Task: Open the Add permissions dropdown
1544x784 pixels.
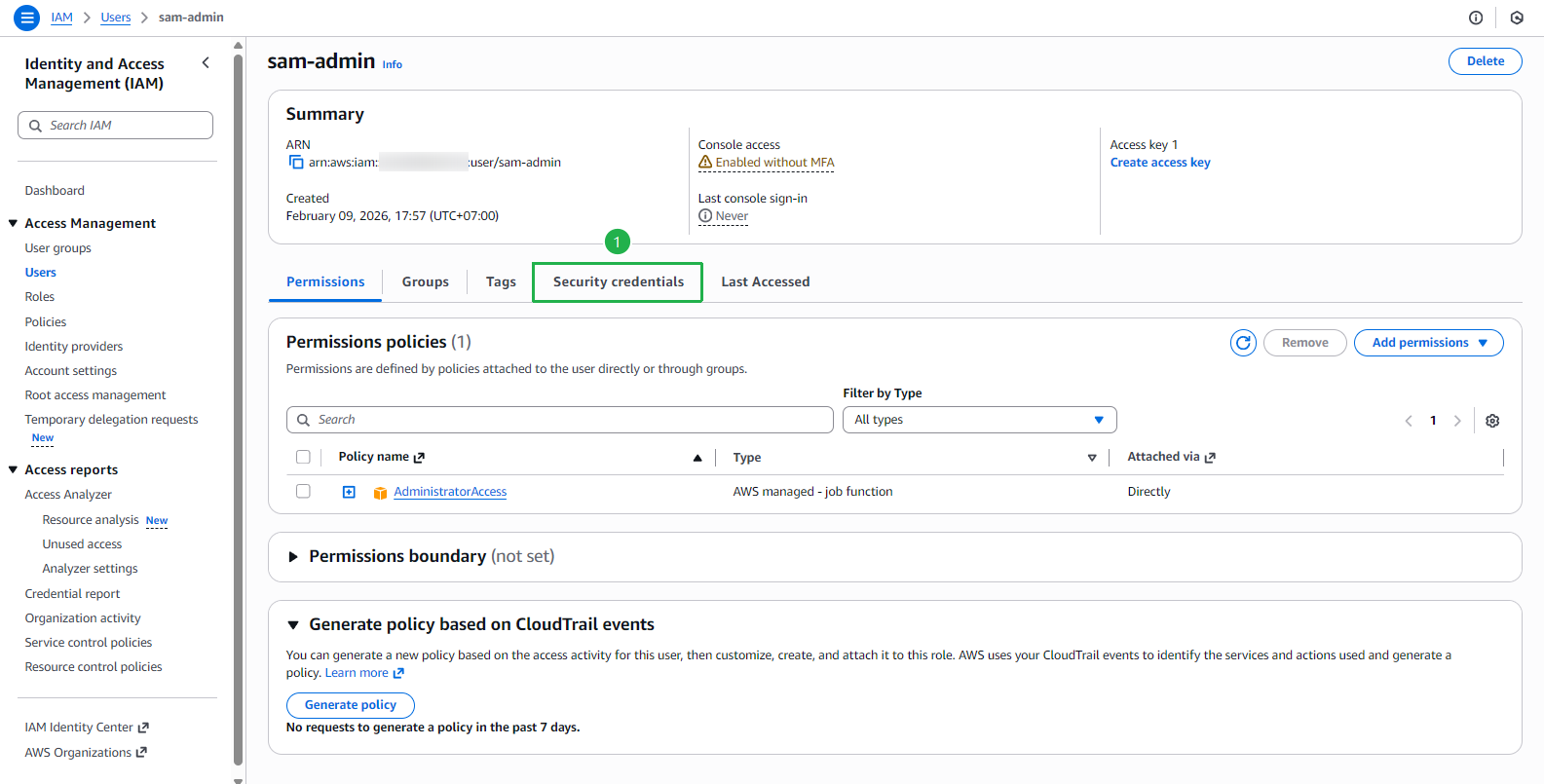Action: [x=1428, y=343]
